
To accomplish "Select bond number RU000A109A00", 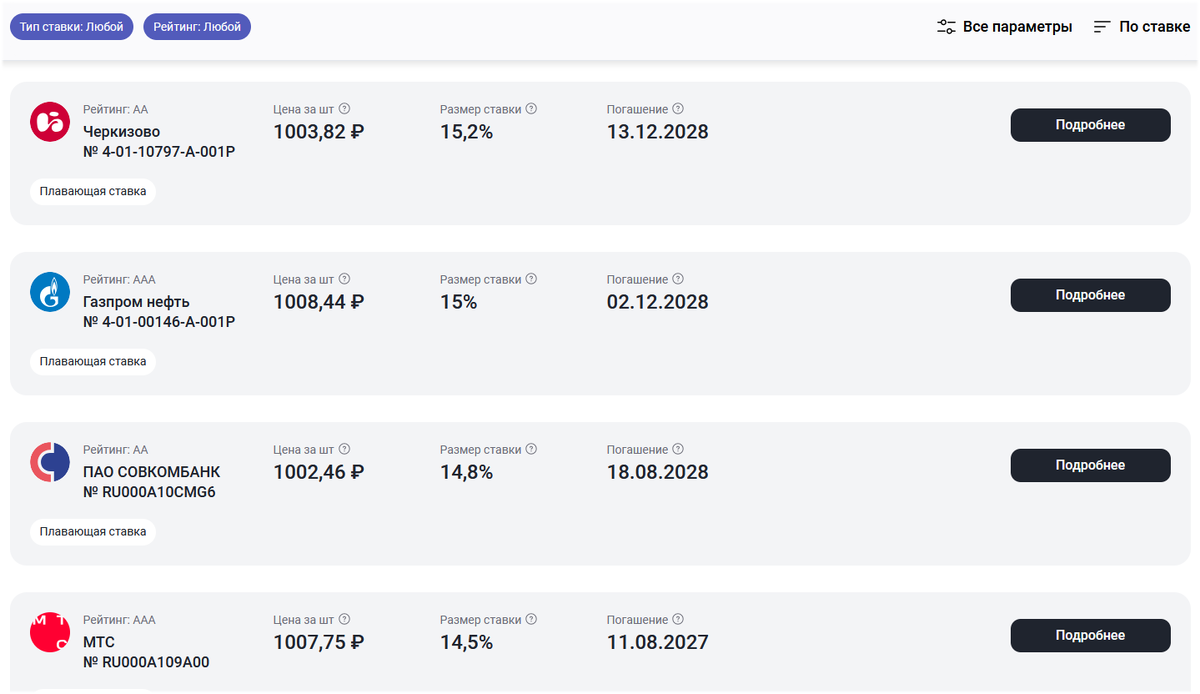I will (x=146, y=662).
